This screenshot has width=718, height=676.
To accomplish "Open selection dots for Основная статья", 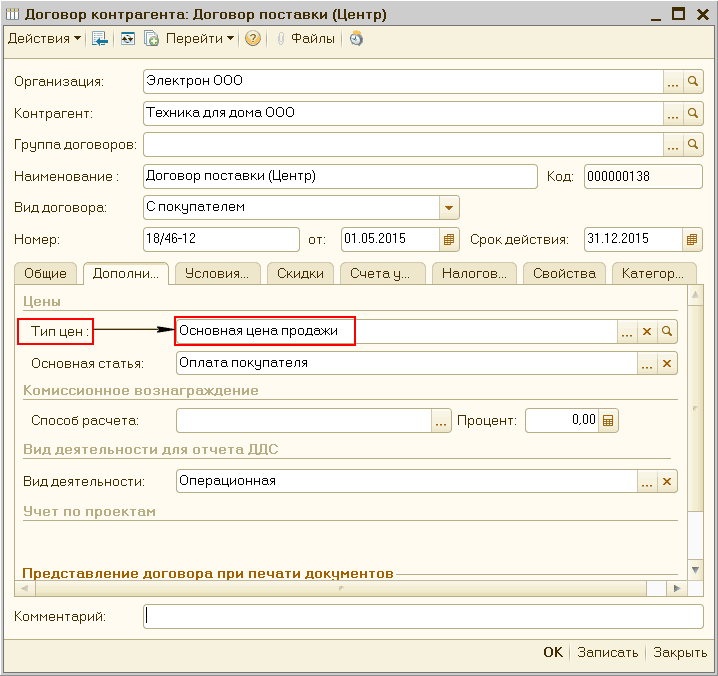I will 647,364.
